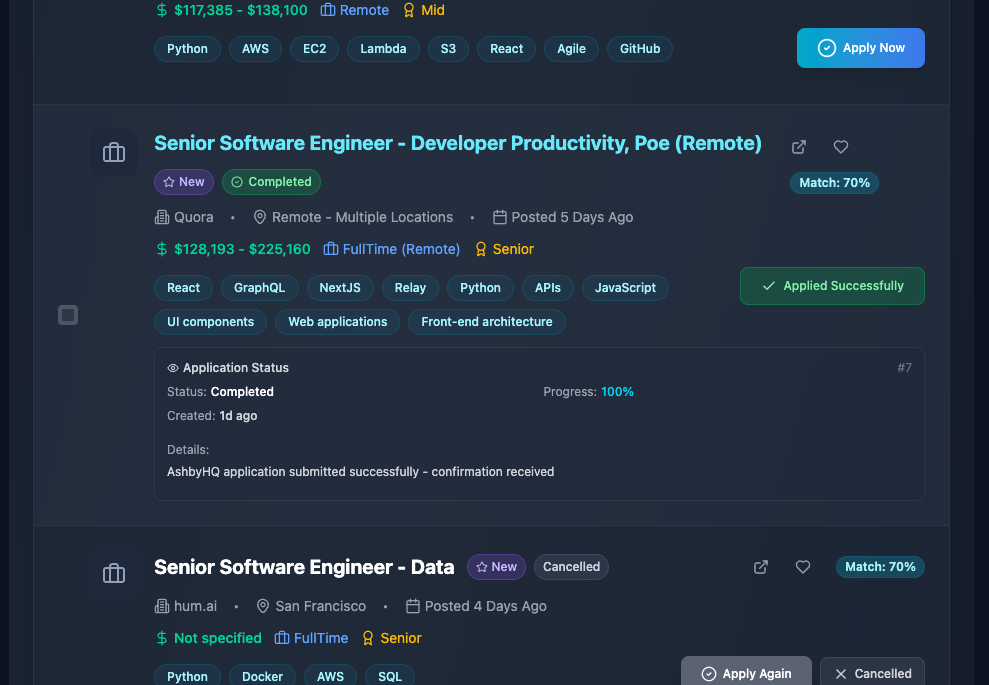Click the Apply Now button
This screenshot has height=685, width=989.
point(860,47)
